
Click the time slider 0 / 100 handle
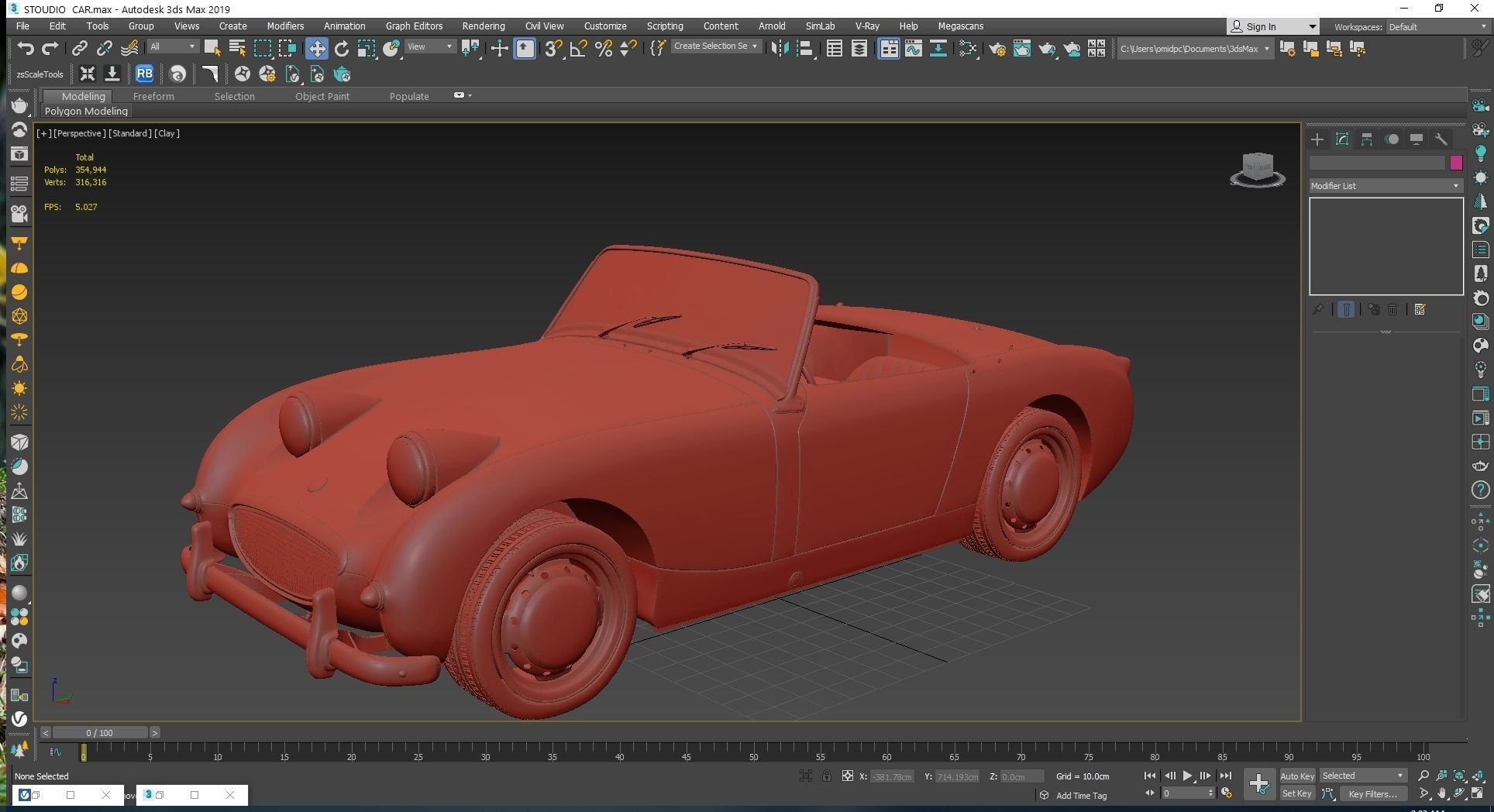click(x=99, y=732)
